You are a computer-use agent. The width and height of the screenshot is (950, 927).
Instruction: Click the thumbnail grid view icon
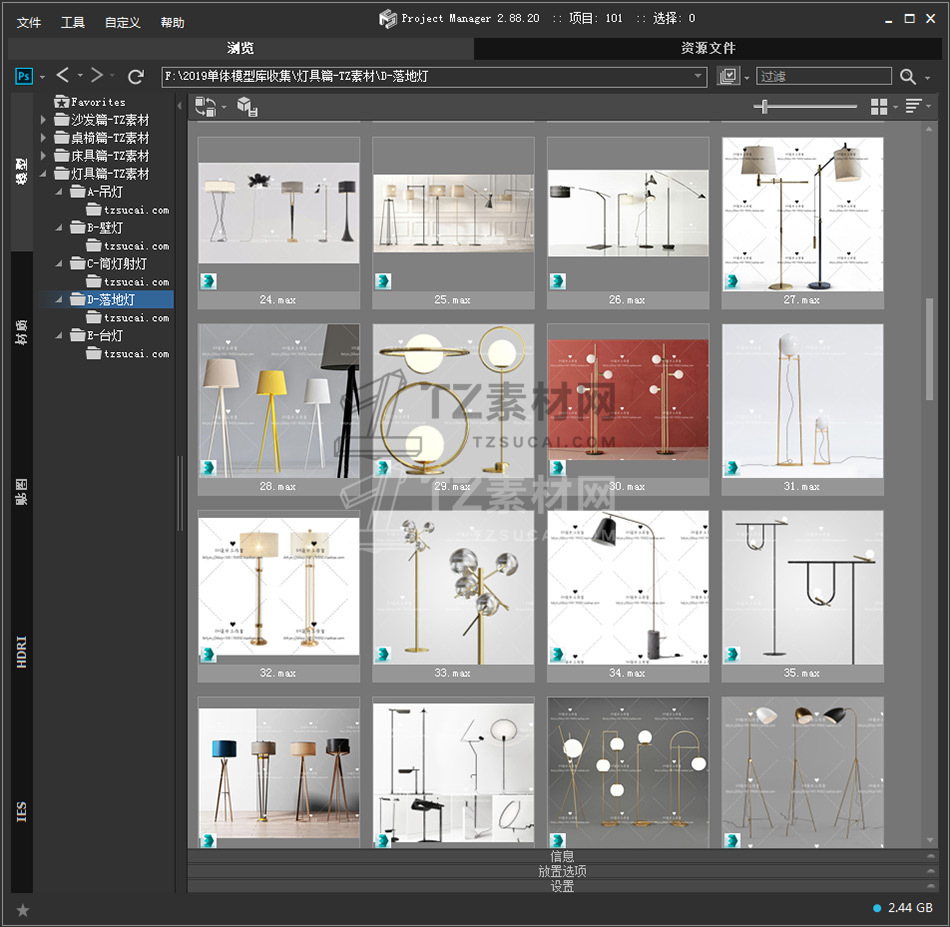(x=879, y=107)
